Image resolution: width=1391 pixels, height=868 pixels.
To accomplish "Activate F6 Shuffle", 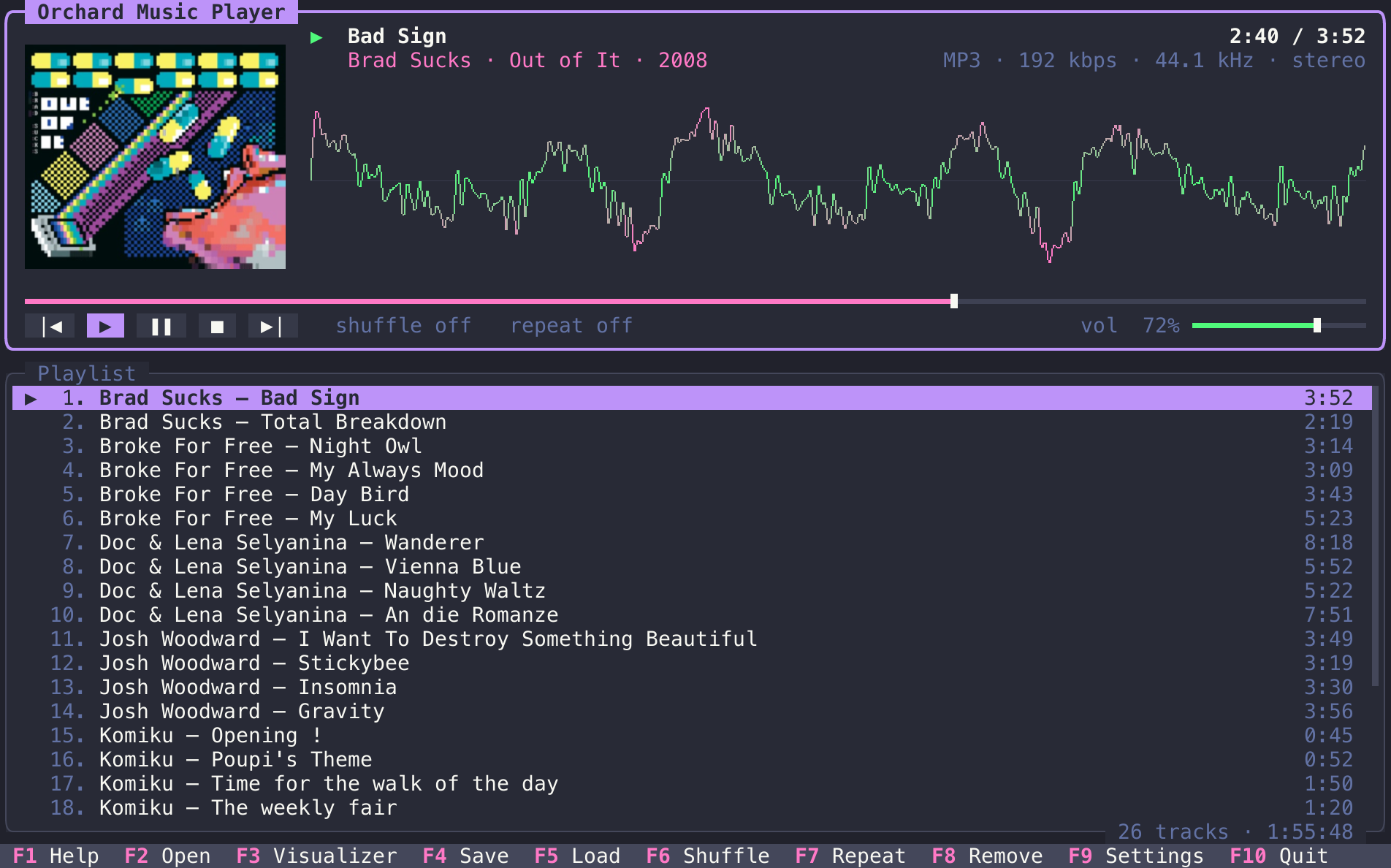I will click(708, 856).
